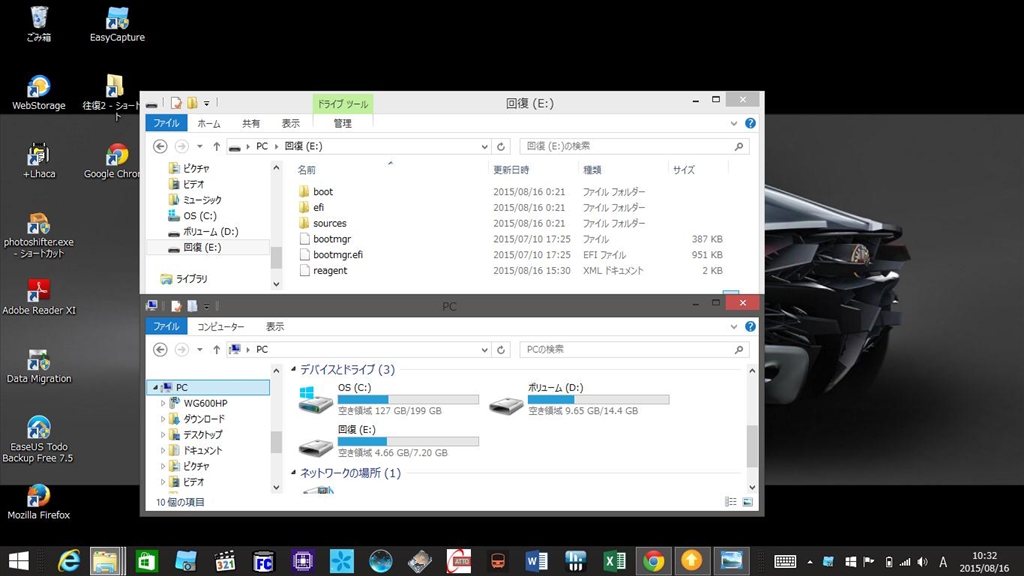This screenshot has width=1024, height=576.
Task: Open the EasyCapture desktop shortcut
Action: (x=117, y=24)
